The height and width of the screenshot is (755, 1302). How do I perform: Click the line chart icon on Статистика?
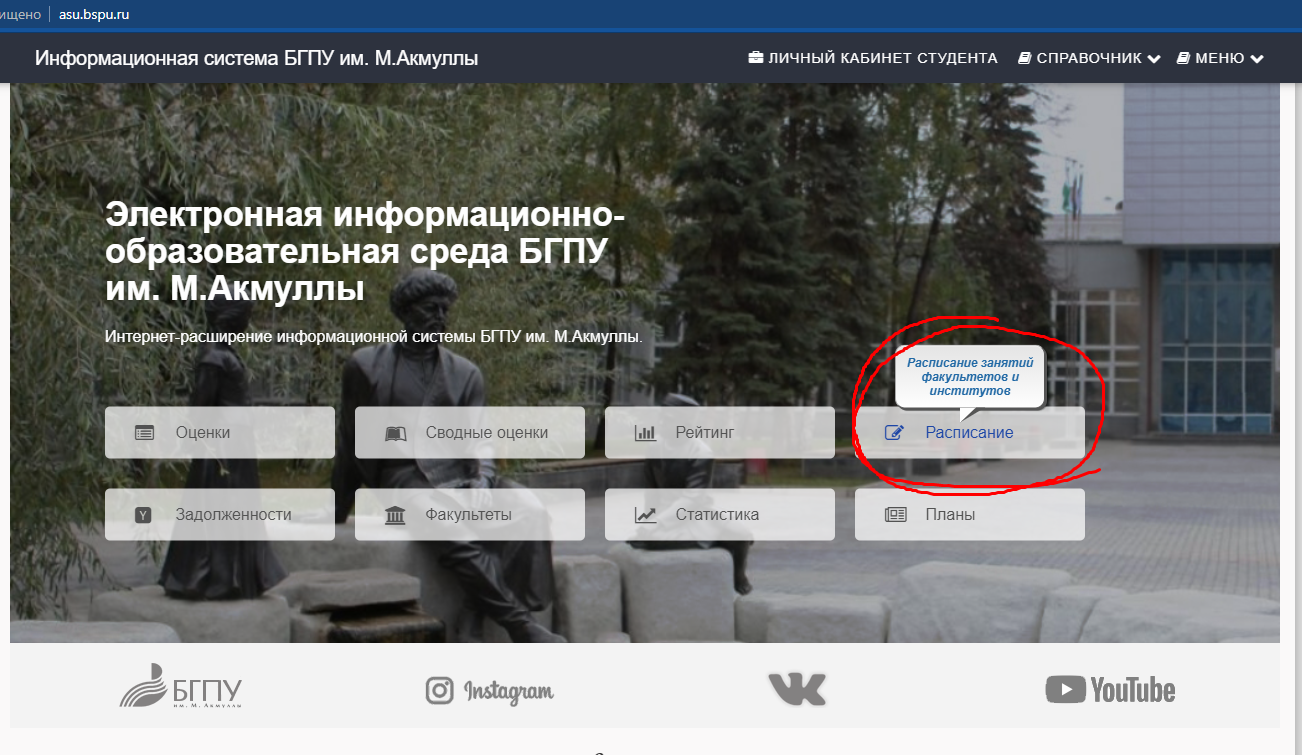[645, 515]
